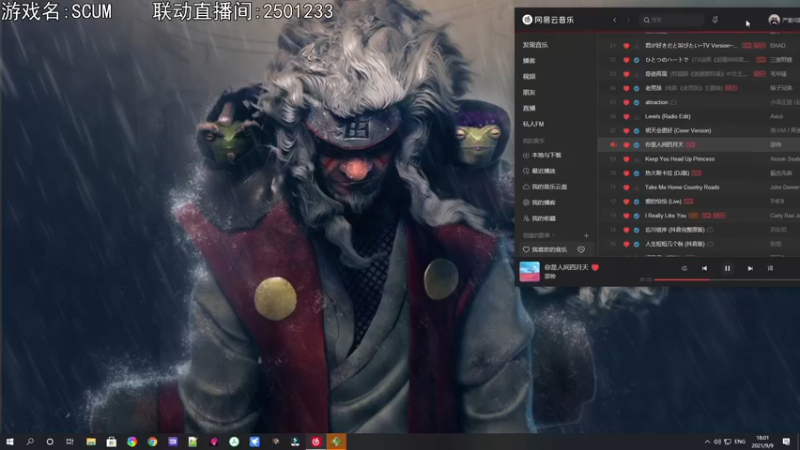Open the 视频 sidebar entry
The height and width of the screenshot is (450, 800).
pyautogui.click(x=529, y=77)
